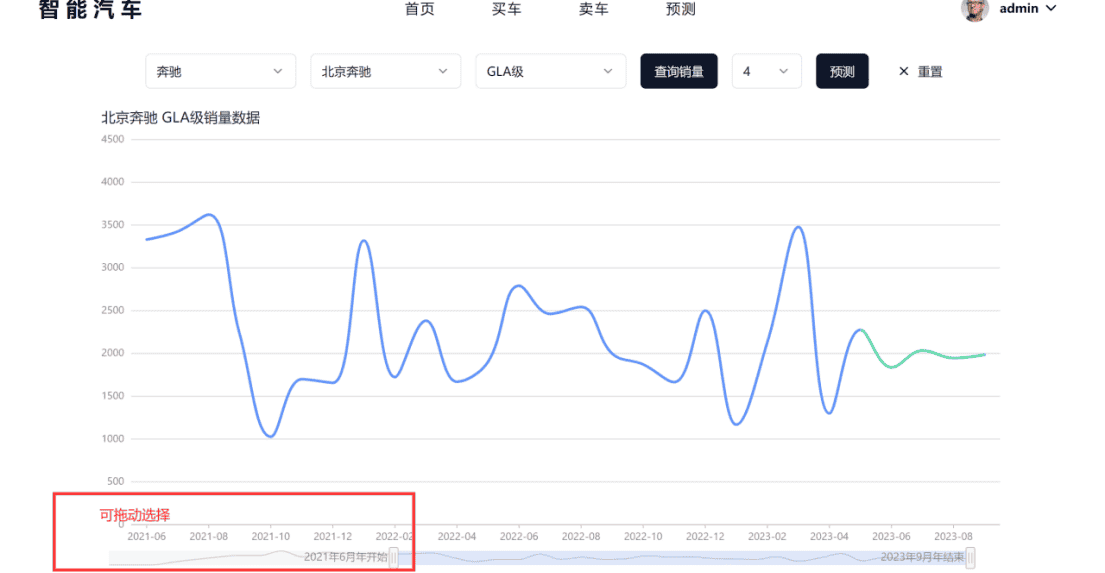The image size is (1105, 573).
Task: Open the GLA级 model dropdown
Action: click(x=550, y=71)
